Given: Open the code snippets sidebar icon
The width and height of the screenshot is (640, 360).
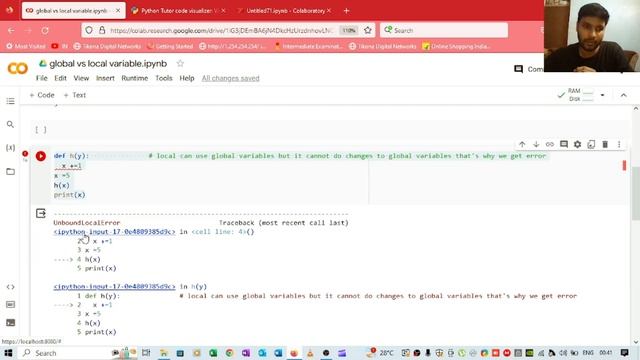Looking at the screenshot, I should [x=11, y=287].
